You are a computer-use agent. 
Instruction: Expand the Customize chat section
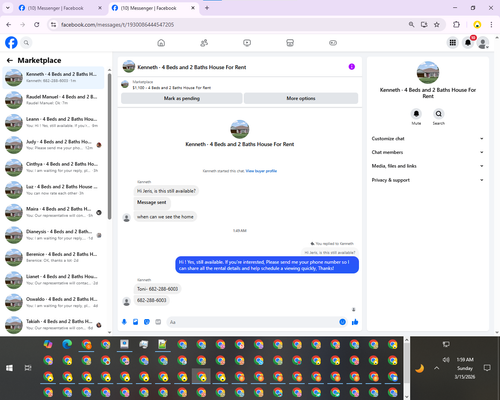(428, 139)
